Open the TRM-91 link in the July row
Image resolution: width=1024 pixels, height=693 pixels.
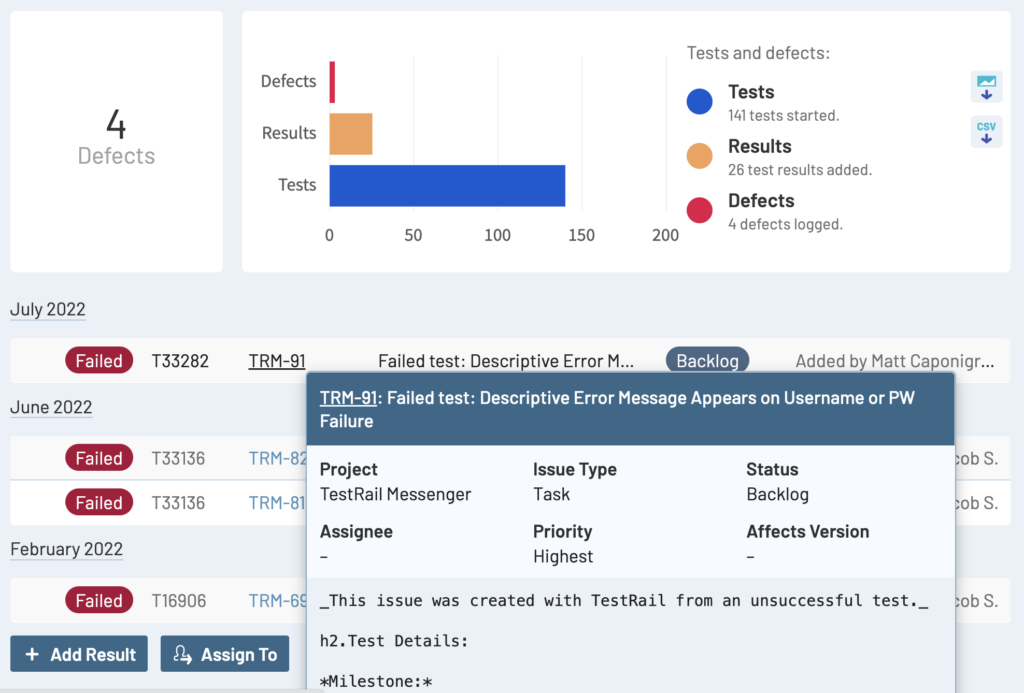277,361
